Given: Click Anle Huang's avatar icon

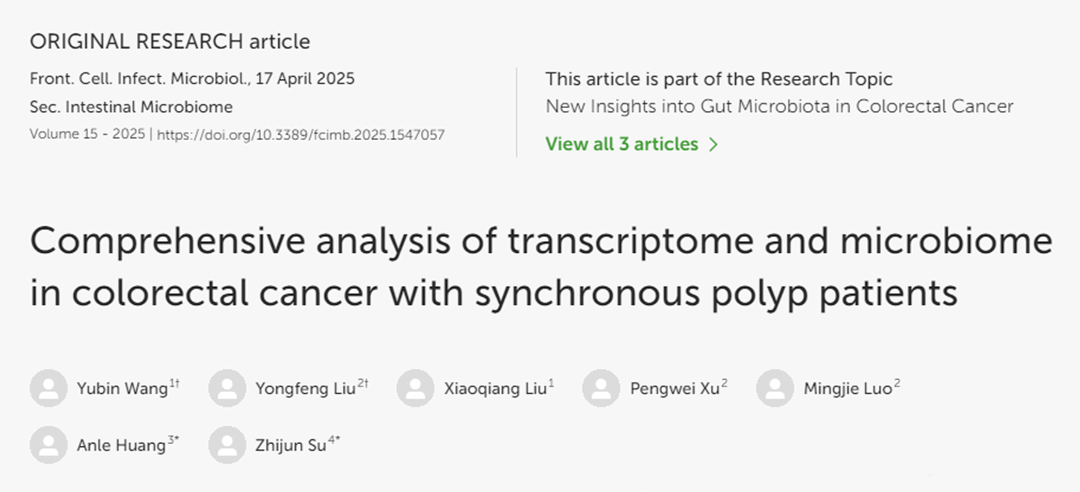Looking at the screenshot, I should click(49, 445).
